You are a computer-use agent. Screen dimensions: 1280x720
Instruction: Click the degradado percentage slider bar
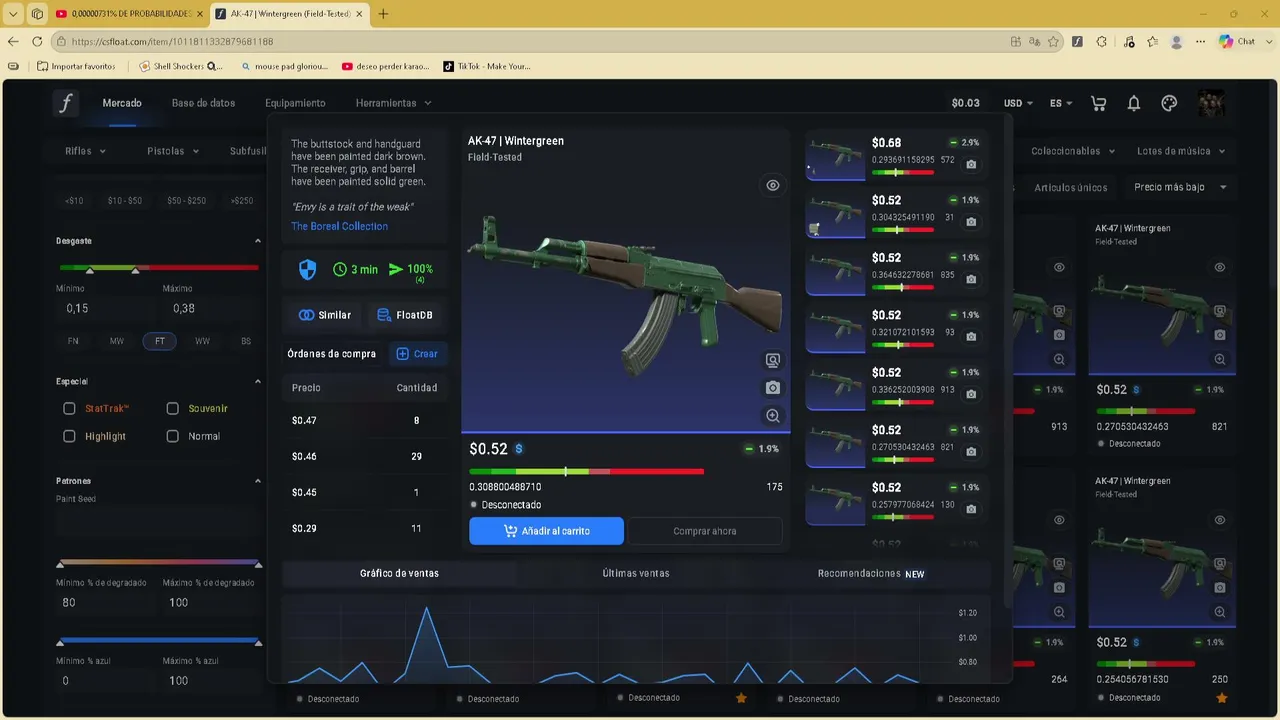coord(159,562)
